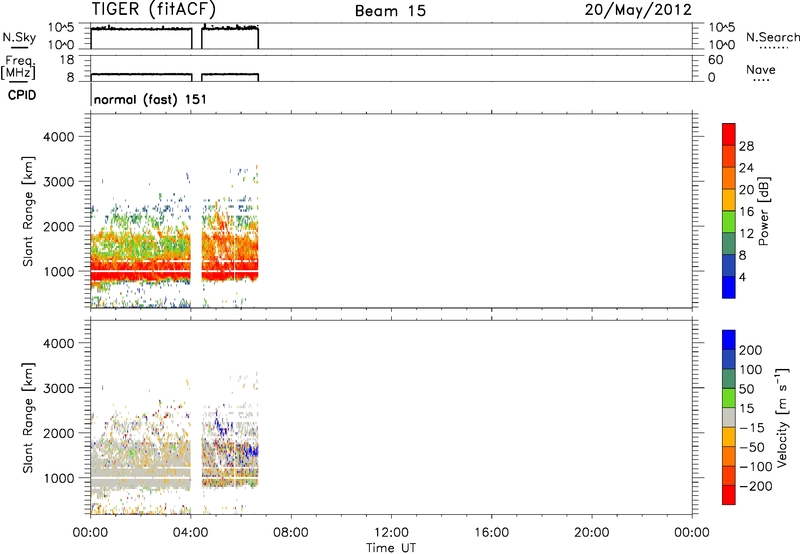The image size is (800, 554).
Task: Click the 2000 tick on velocity panel axis
Action: pyautogui.click(x=59, y=433)
